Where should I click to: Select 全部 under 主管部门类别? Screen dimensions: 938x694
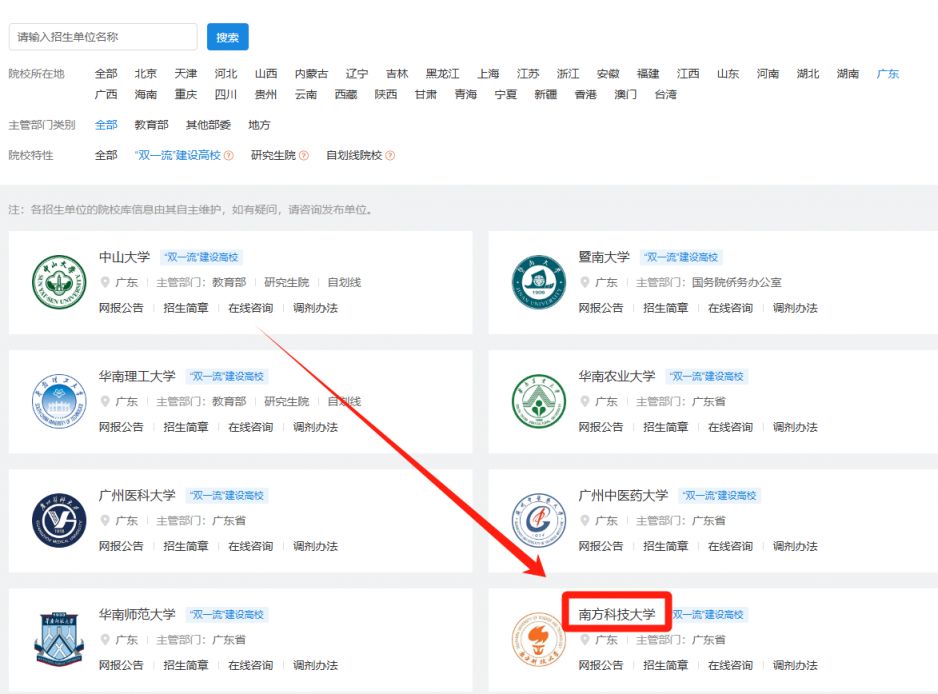coord(106,124)
